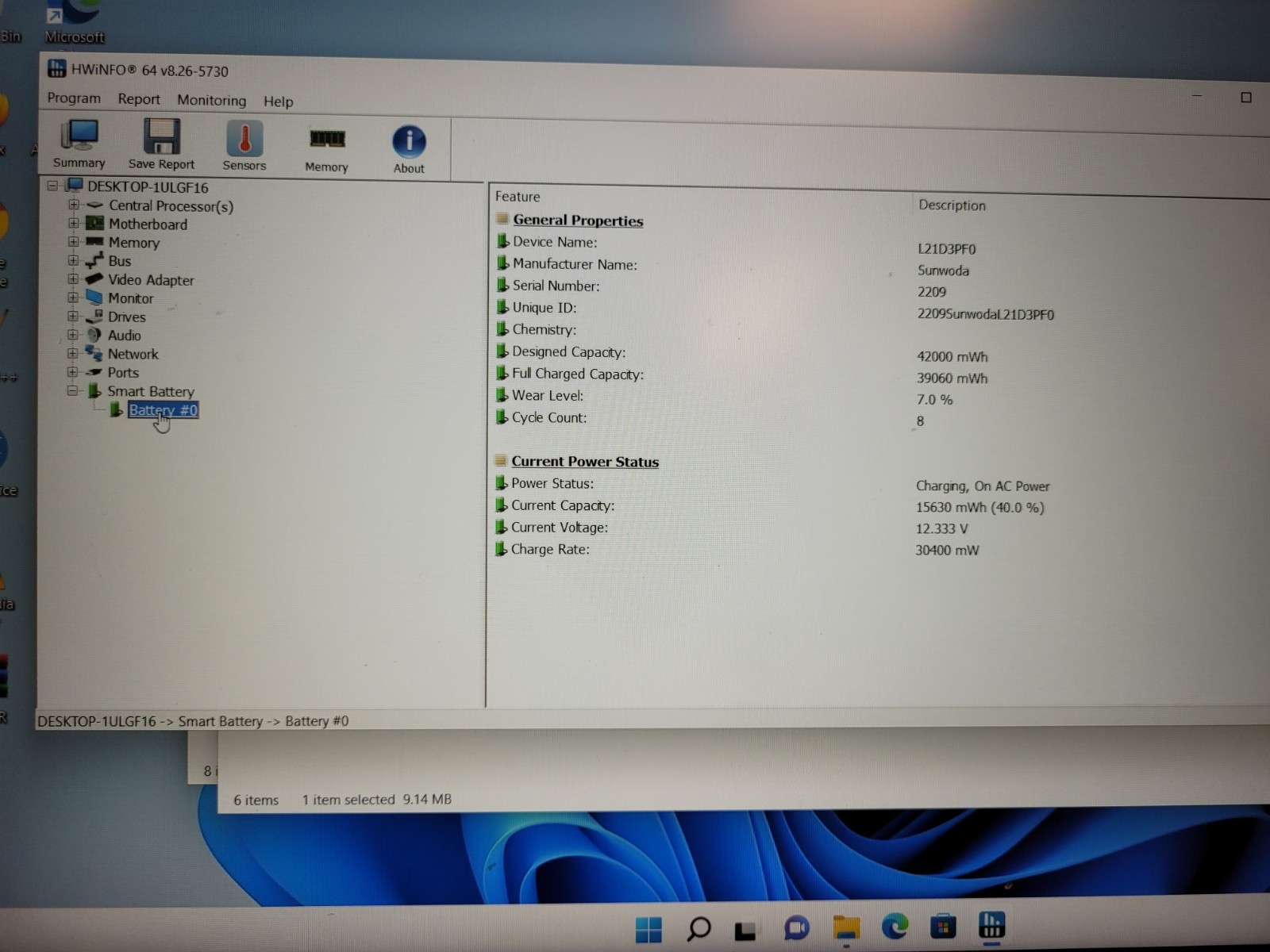
Task: Select Monitor in the device tree
Action: (130, 298)
